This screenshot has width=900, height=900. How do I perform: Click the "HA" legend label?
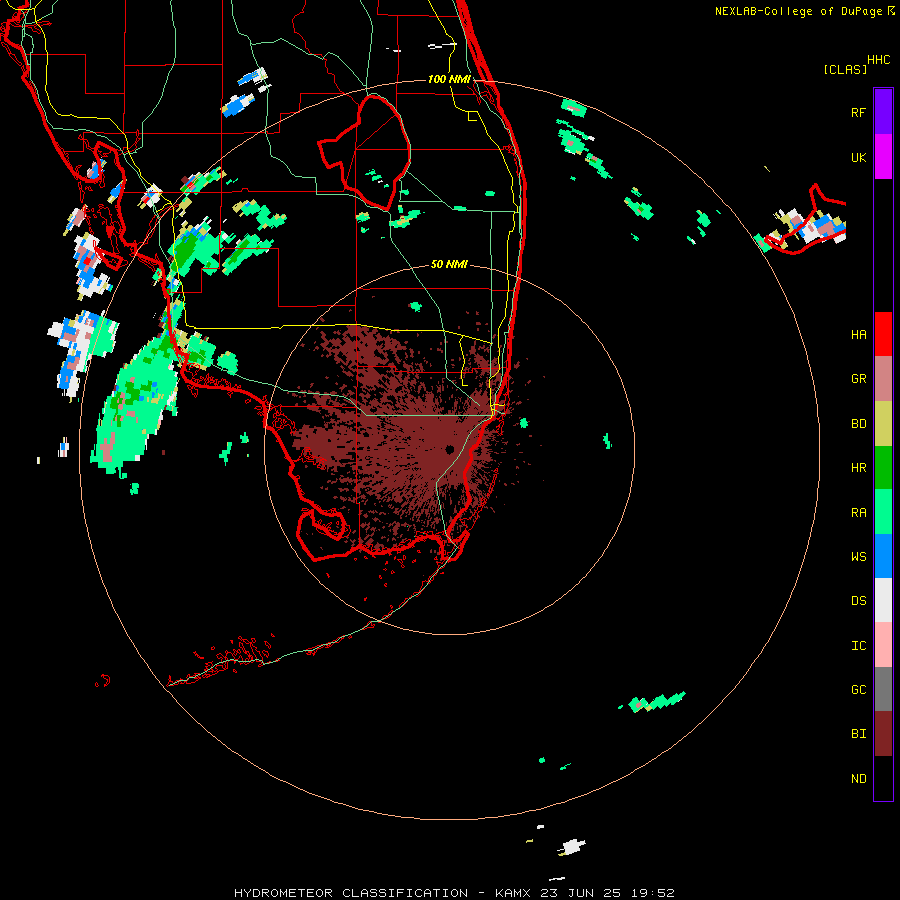point(858,335)
